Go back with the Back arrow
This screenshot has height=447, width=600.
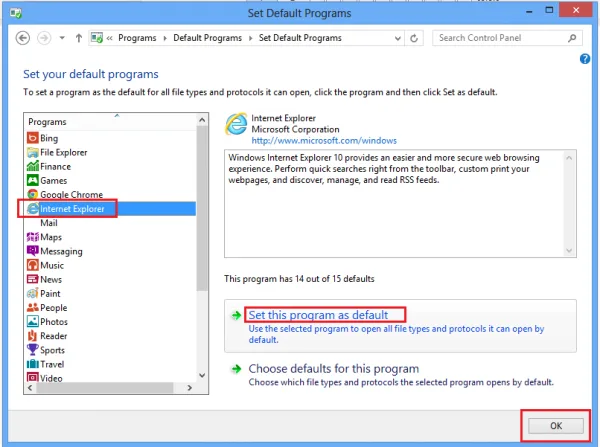point(23,38)
